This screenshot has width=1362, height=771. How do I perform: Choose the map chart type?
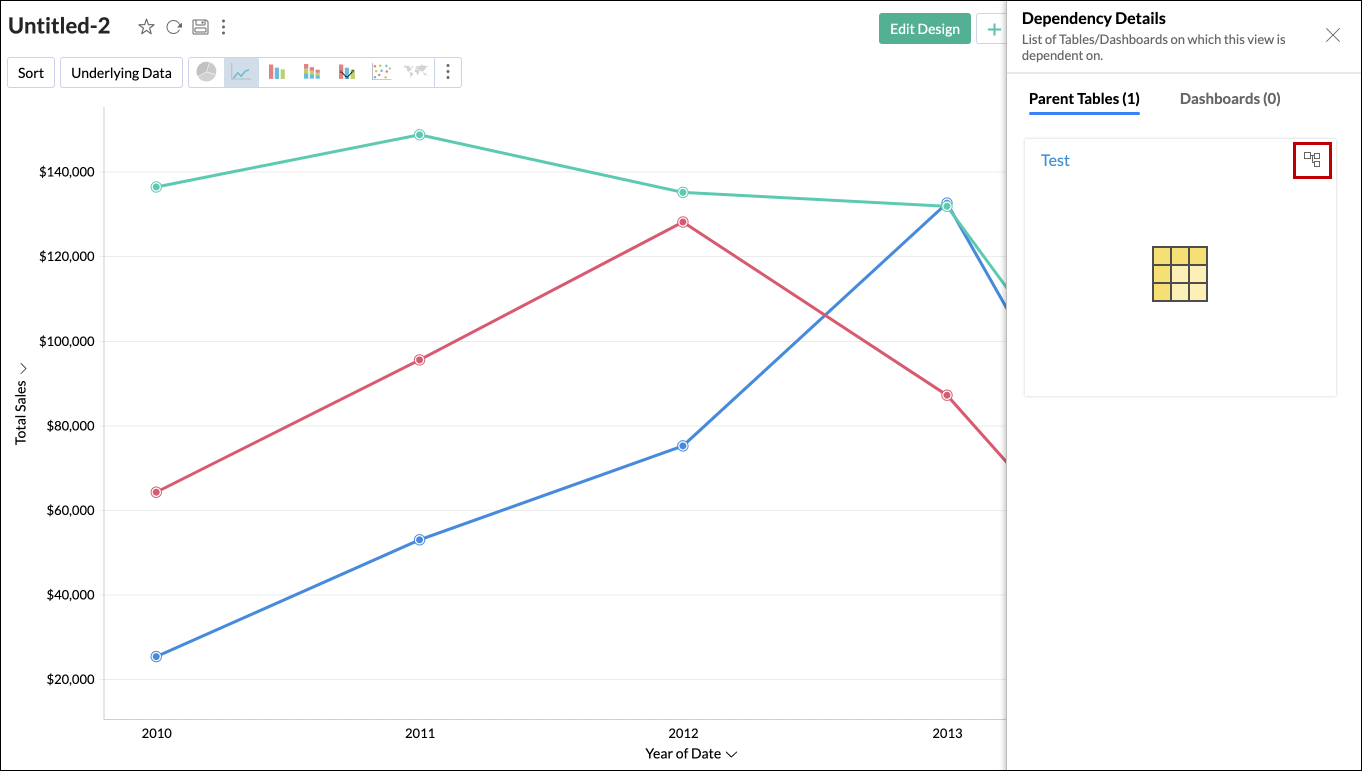[x=415, y=72]
